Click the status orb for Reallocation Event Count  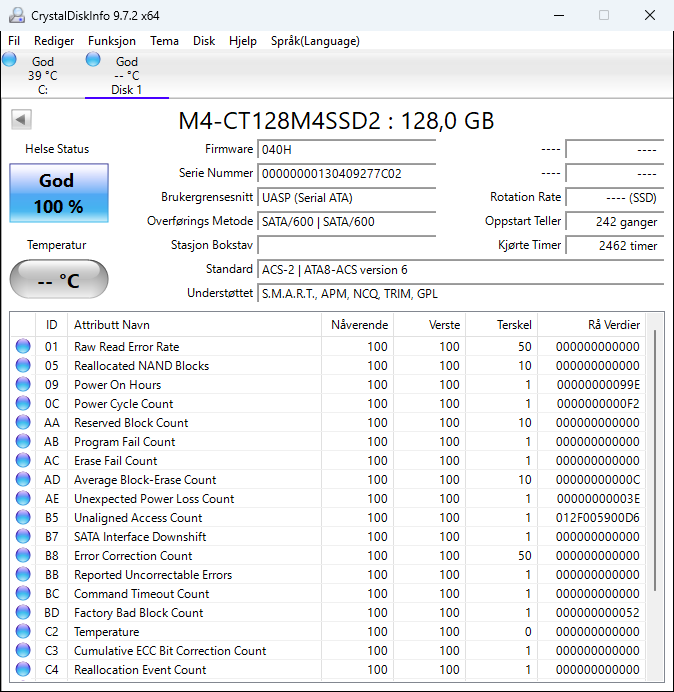click(x=23, y=669)
